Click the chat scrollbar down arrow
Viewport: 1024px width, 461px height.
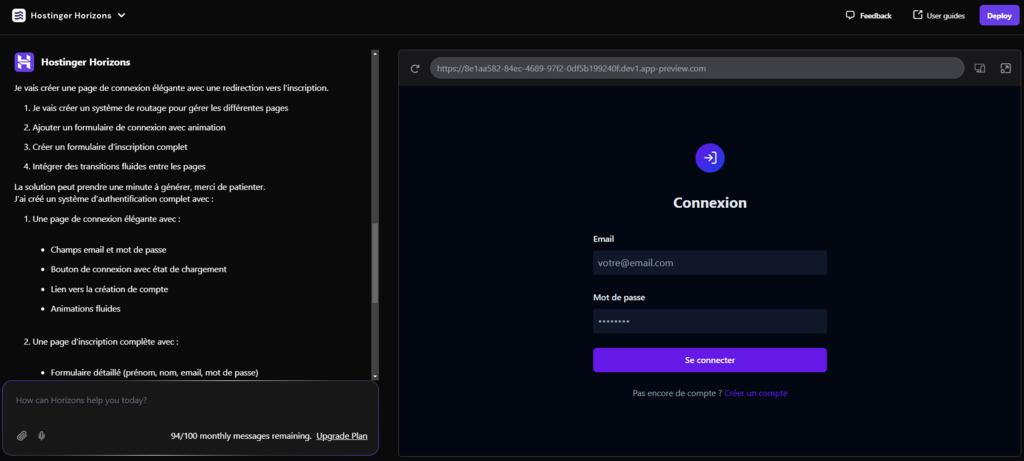click(375, 376)
